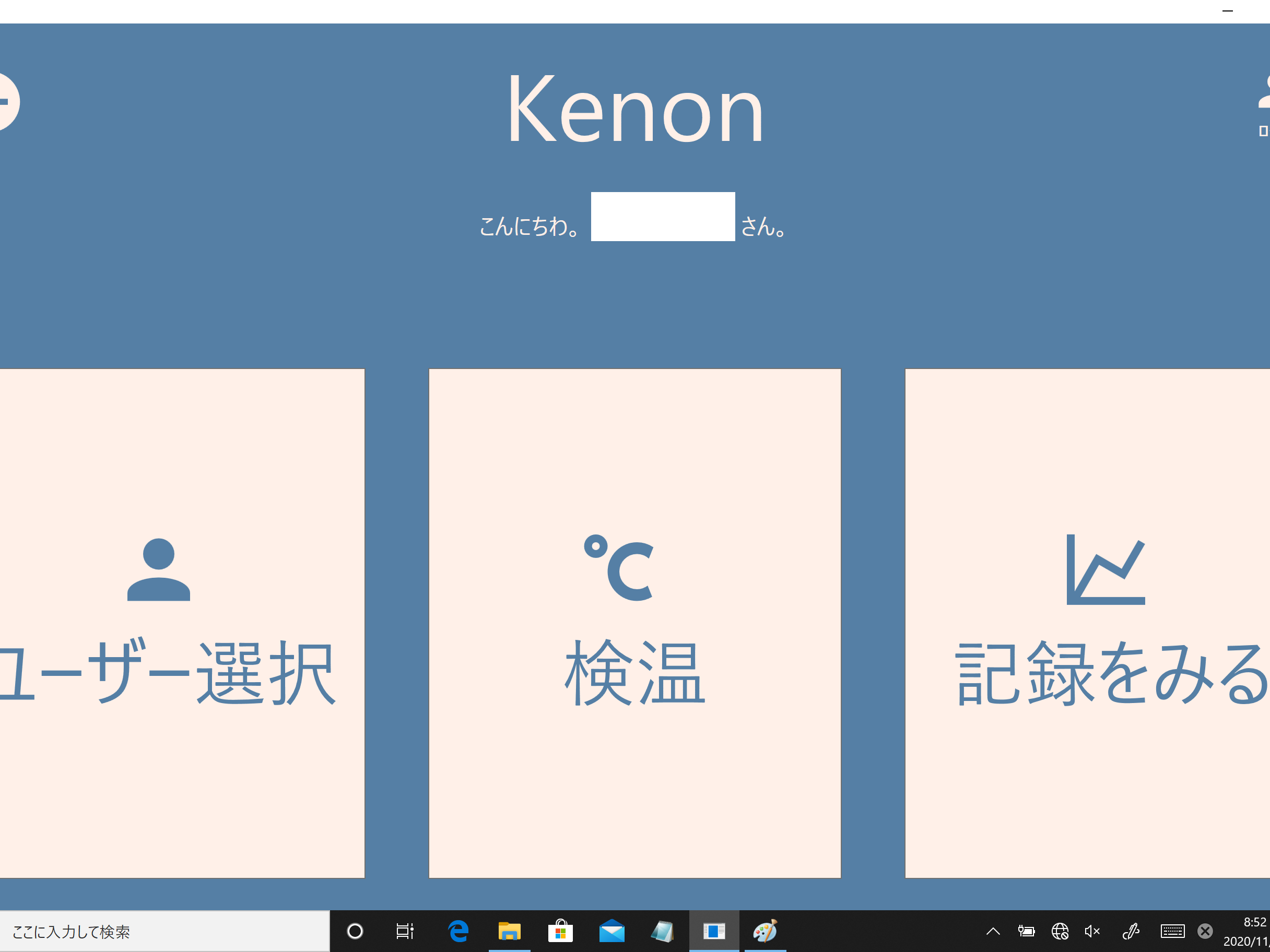Open Cortana circle icon in taskbar
Viewport: 1270px width, 952px height.
(x=355, y=931)
